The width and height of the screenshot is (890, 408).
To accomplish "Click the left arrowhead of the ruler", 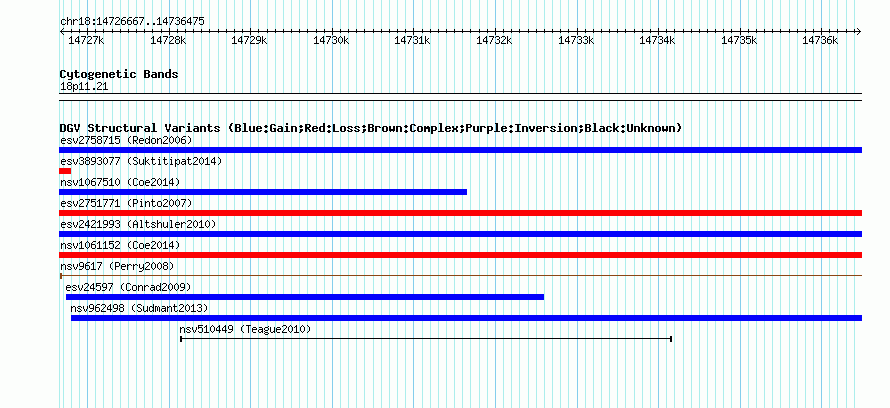I will [x=62, y=31].
